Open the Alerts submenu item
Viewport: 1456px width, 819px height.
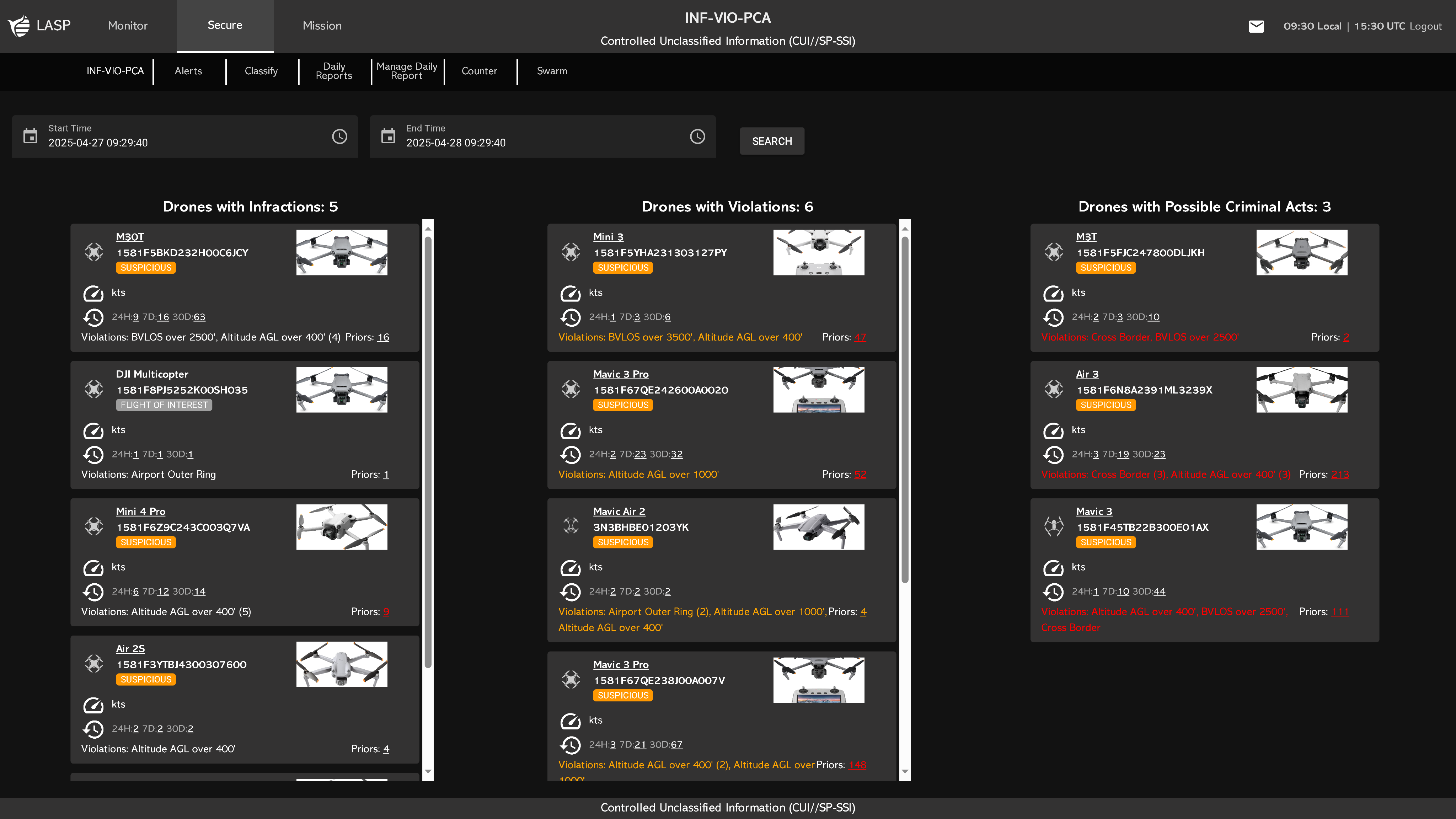[188, 71]
